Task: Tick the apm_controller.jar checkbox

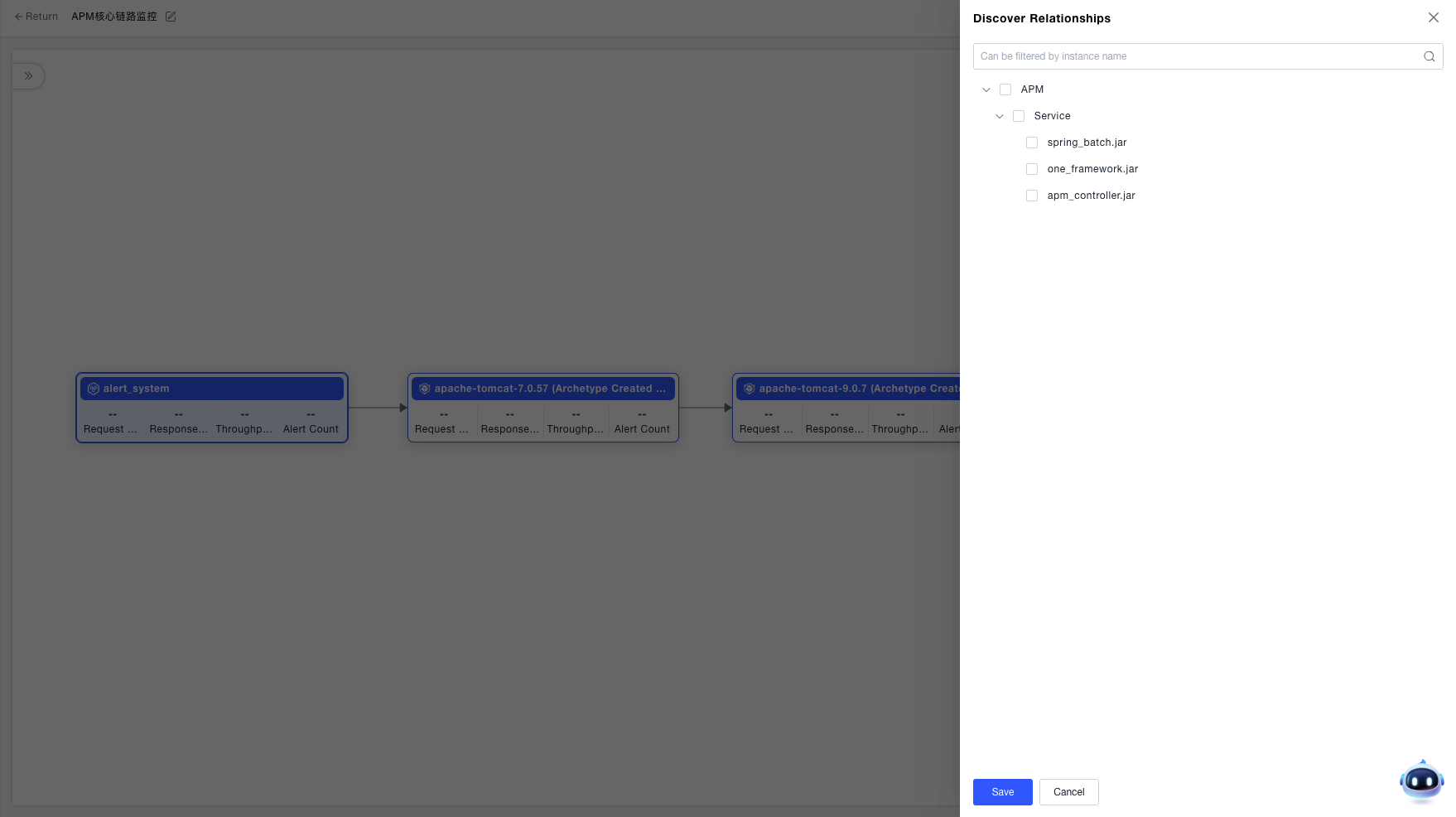Action: pyautogui.click(x=1032, y=196)
